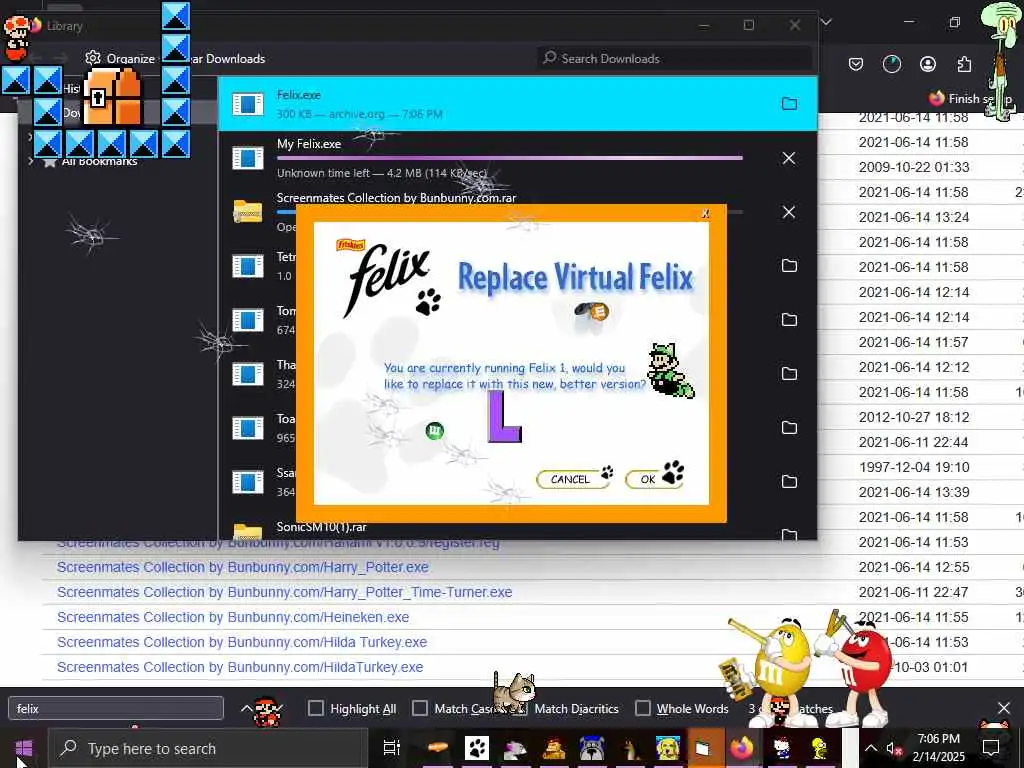Select All Bookmarks in Library sidebar
The image size is (1024, 768).
click(x=99, y=161)
